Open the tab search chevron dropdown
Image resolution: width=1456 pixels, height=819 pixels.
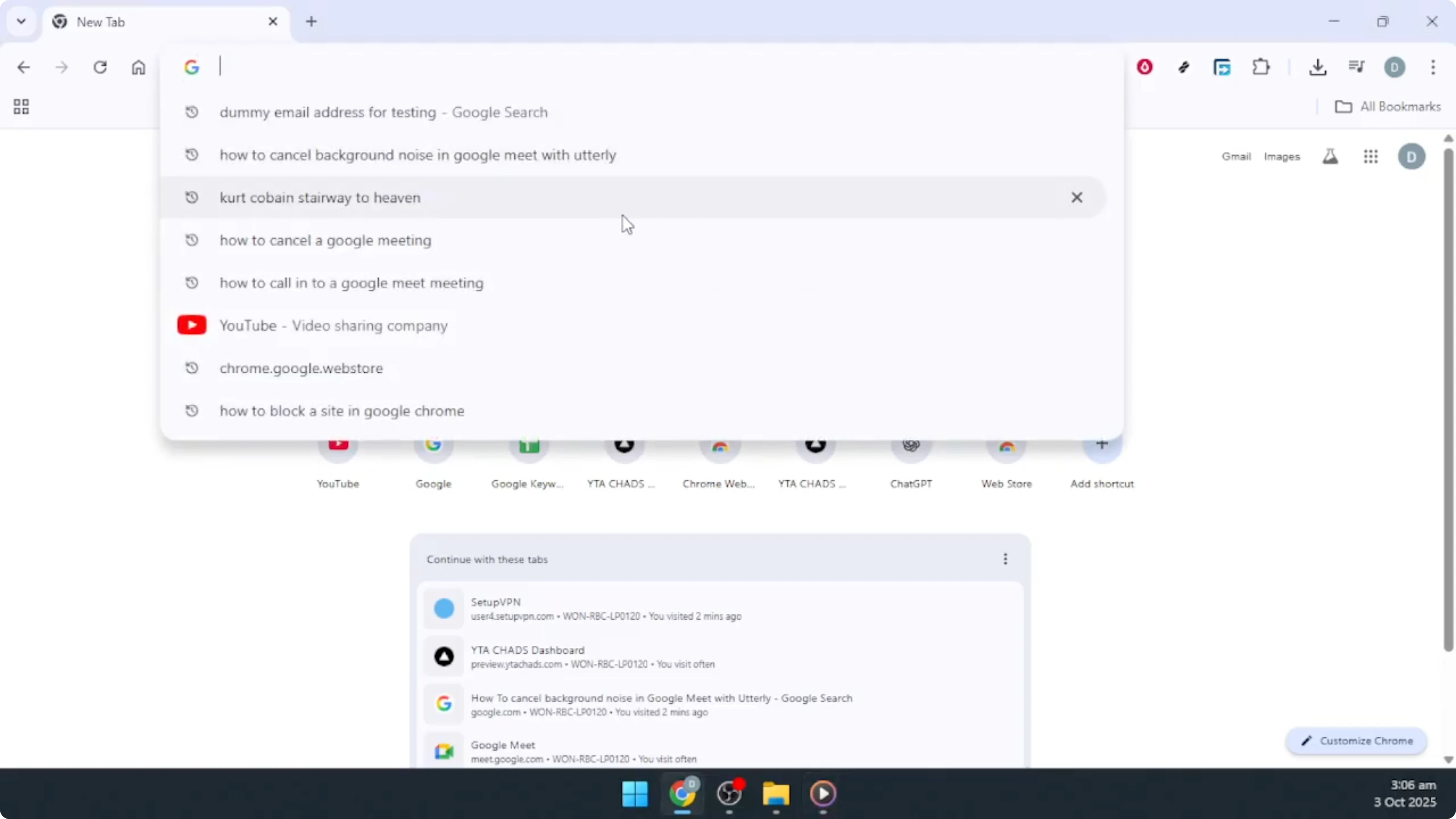[21, 21]
